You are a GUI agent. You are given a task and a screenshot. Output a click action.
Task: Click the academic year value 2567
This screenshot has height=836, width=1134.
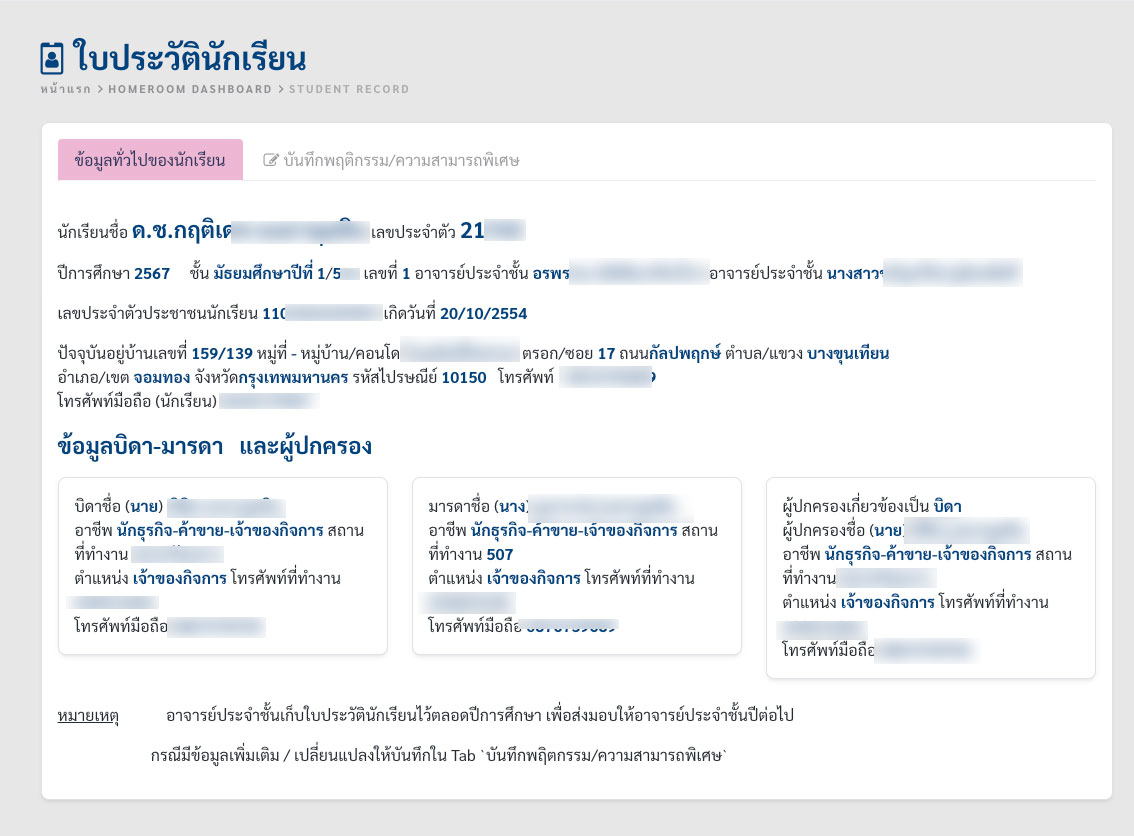click(152, 272)
